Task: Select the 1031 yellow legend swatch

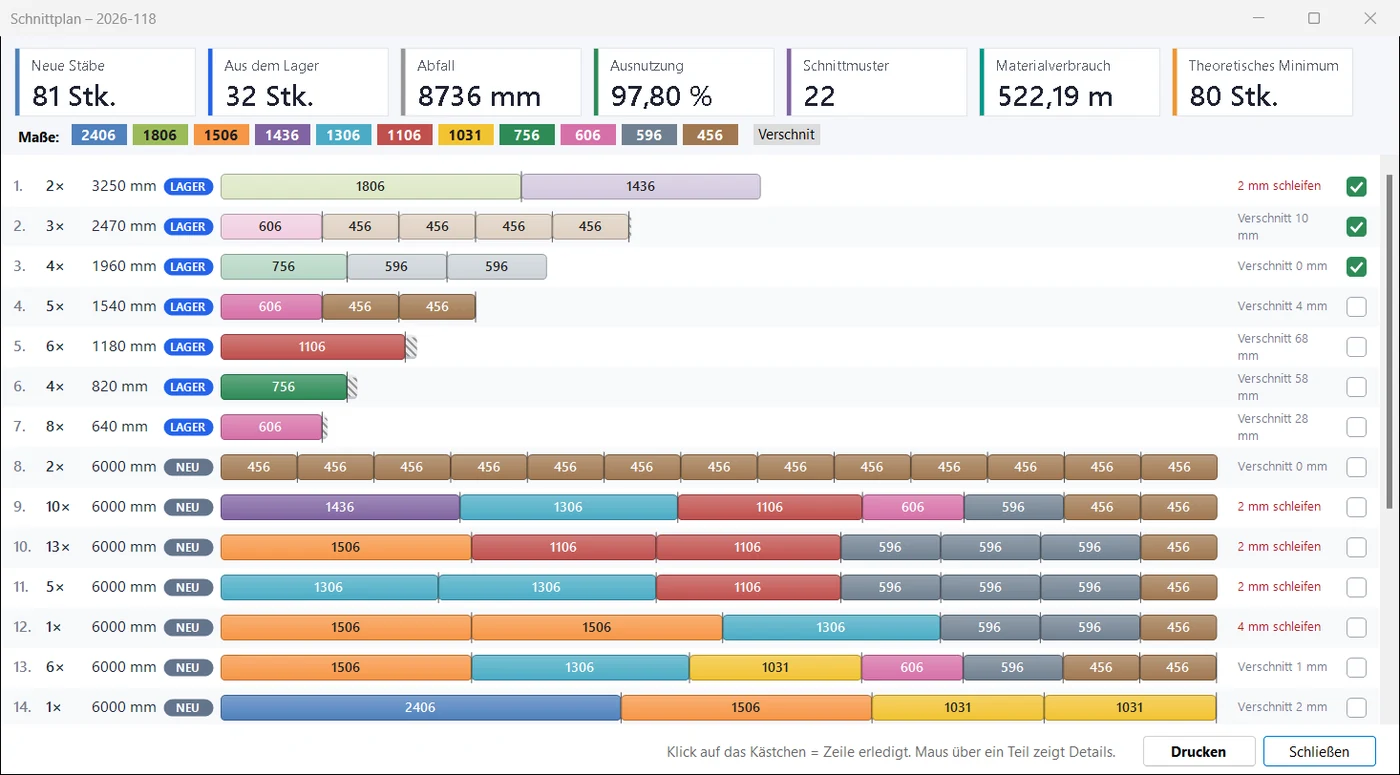Action: (x=465, y=135)
